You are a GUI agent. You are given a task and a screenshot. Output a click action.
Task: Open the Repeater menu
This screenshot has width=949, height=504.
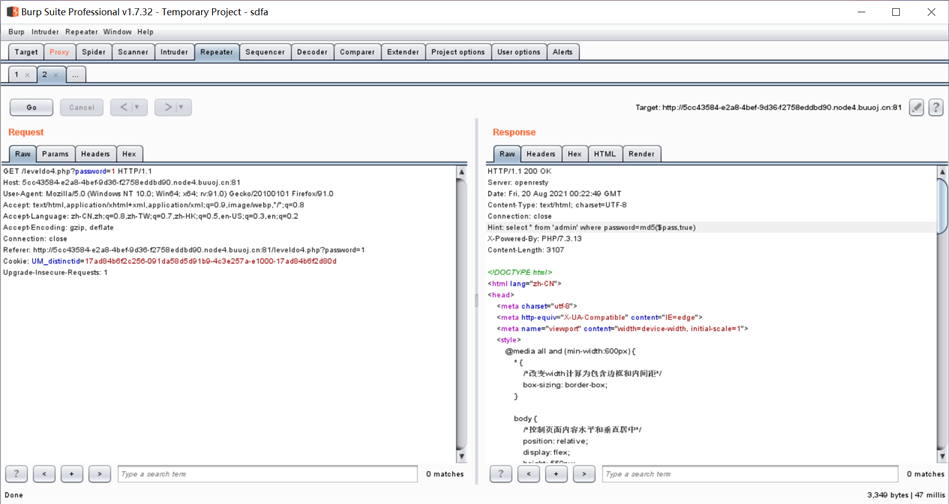(82, 32)
